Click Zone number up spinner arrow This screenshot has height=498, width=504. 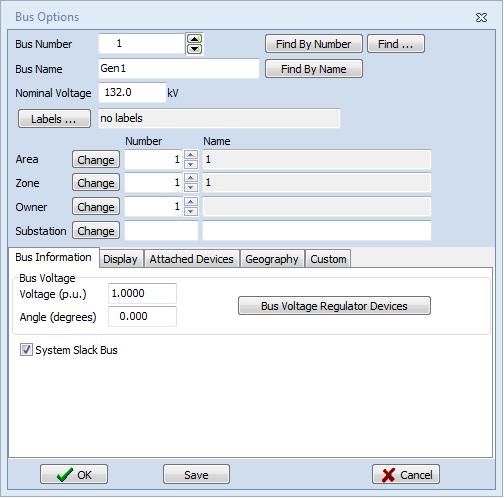191,178
